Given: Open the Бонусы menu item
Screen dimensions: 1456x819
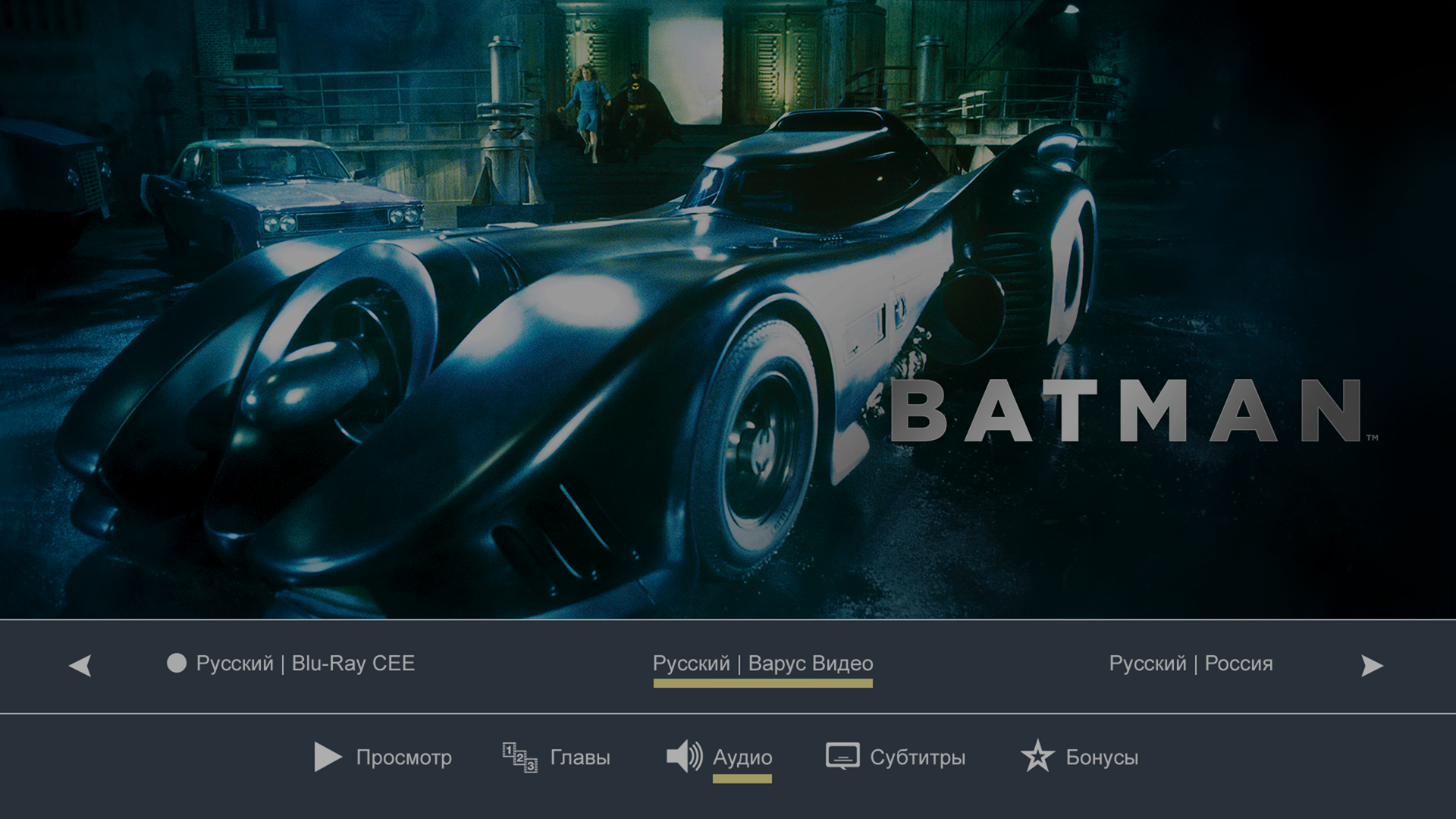Looking at the screenshot, I should click(x=1102, y=758).
